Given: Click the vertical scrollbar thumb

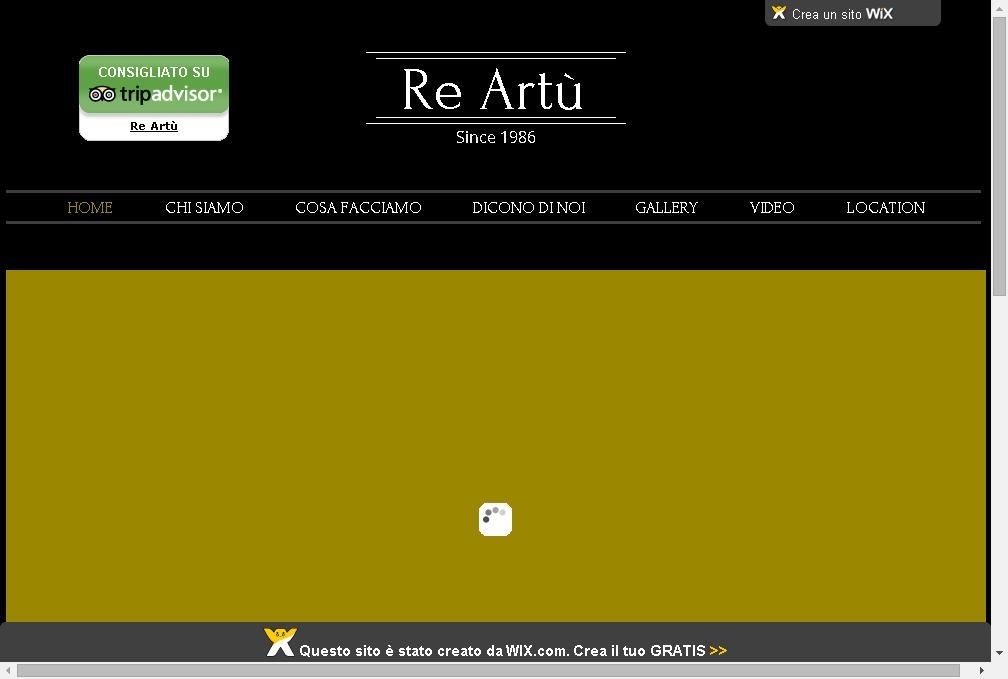Looking at the screenshot, I should point(999,156).
